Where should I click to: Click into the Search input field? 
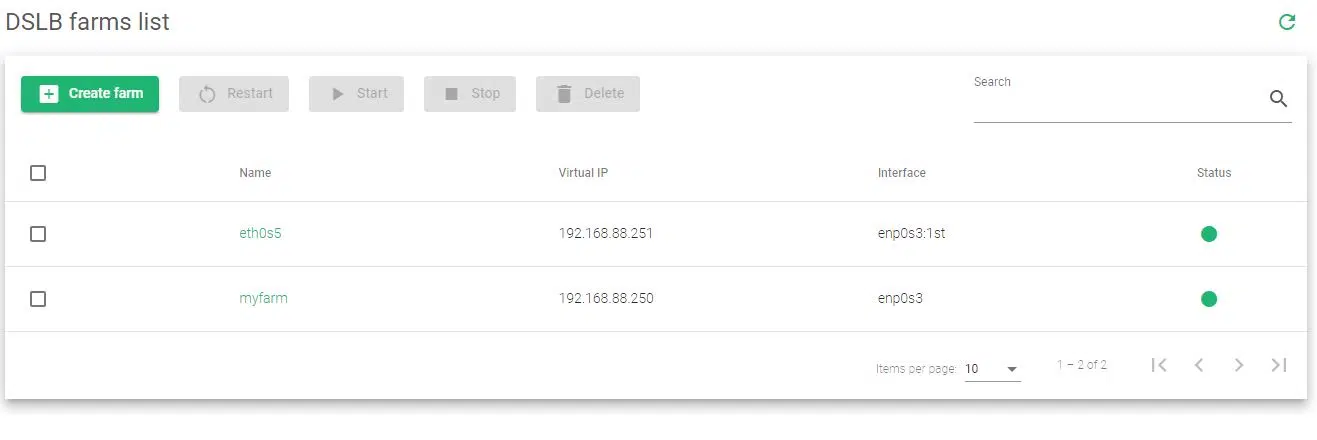tap(1115, 102)
